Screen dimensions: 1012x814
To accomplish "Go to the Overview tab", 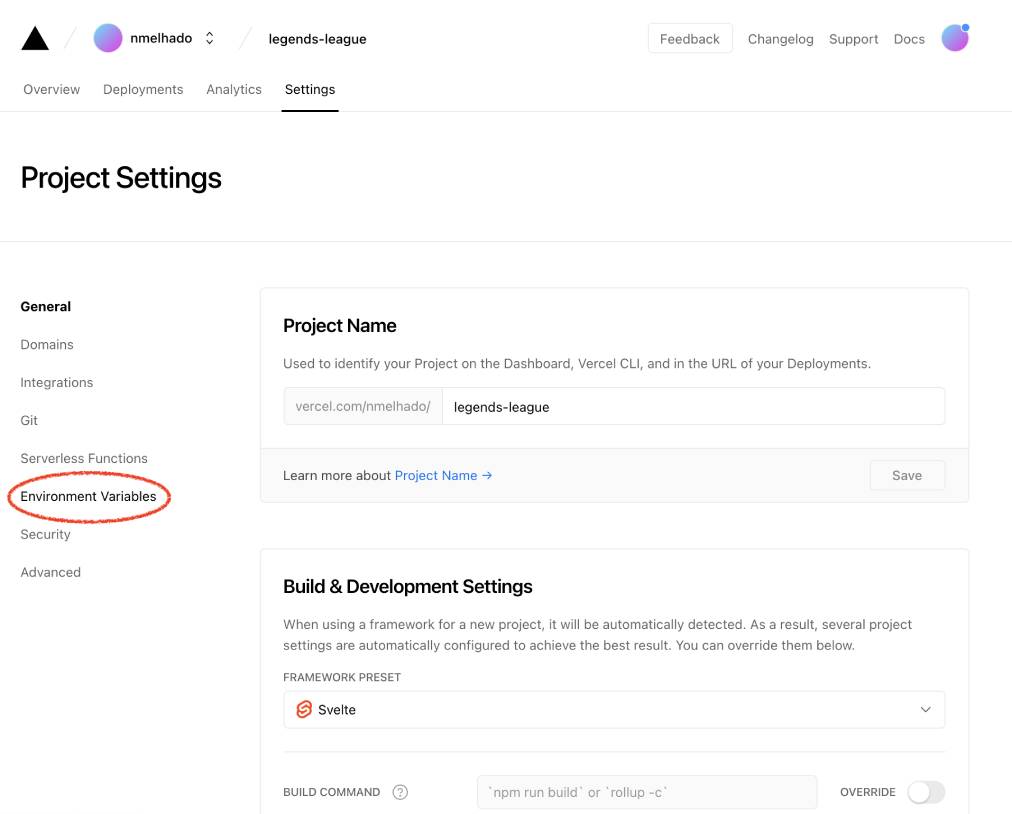I will point(52,89).
